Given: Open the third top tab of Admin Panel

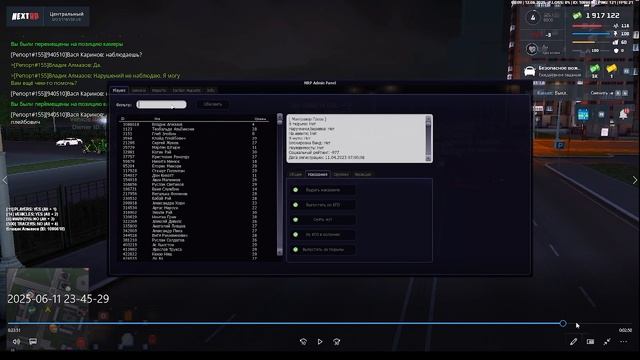Looking at the screenshot, I should tap(159, 90).
